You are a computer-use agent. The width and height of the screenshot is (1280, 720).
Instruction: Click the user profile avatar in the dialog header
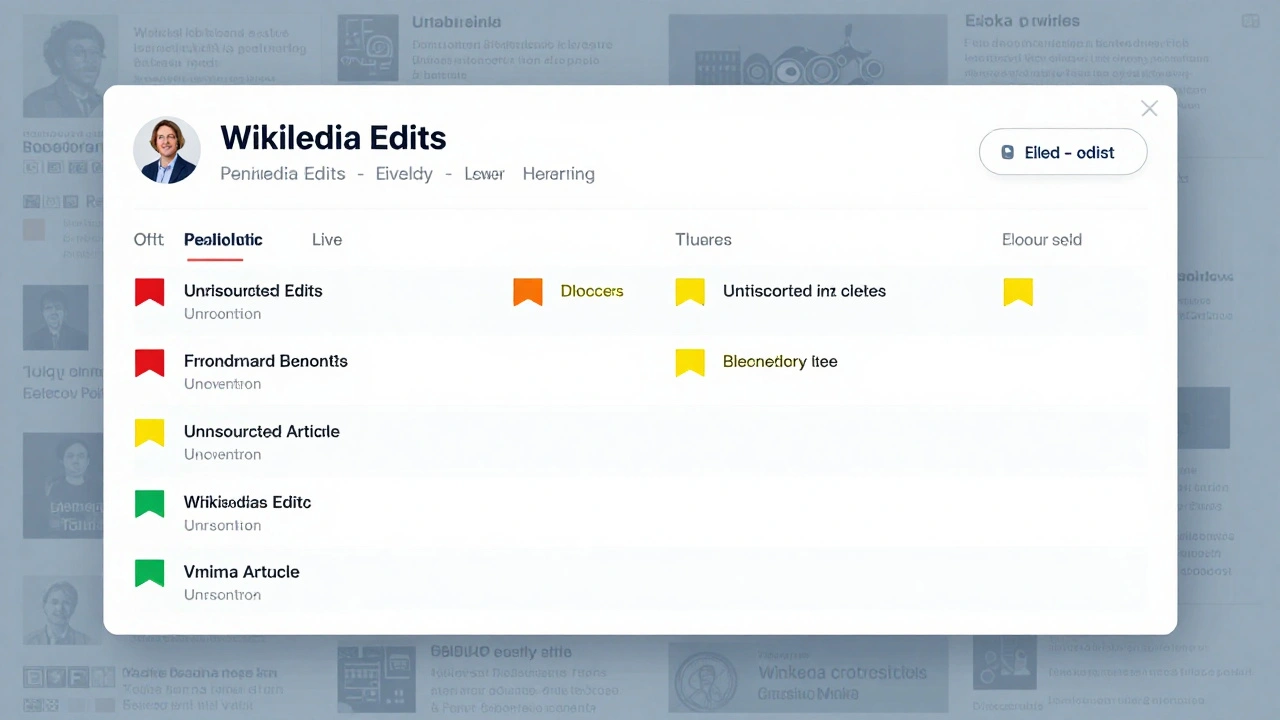click(x=167, y=150)
